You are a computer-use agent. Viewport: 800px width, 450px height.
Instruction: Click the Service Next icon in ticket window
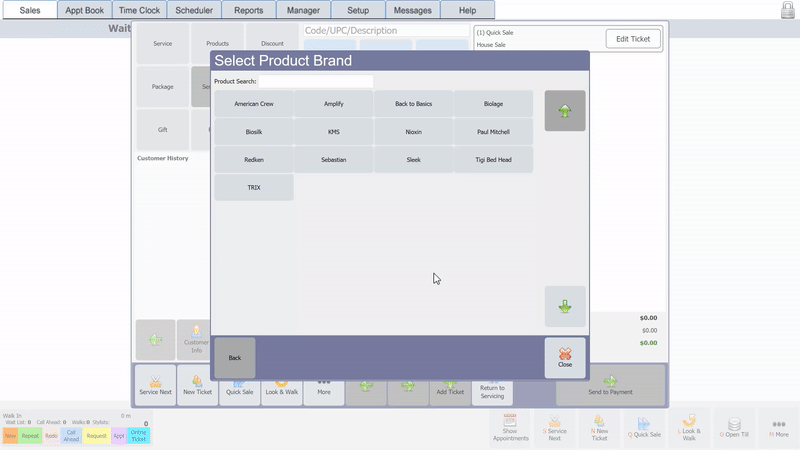156,385
